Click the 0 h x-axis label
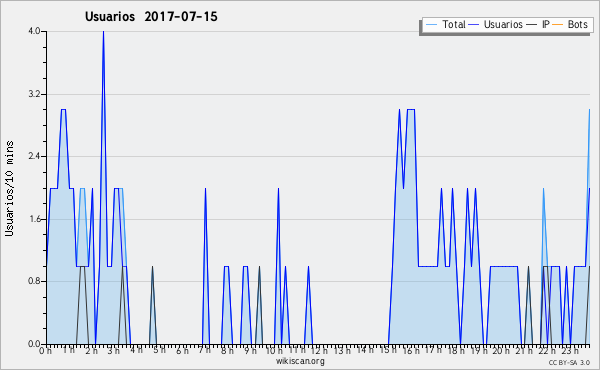The width and height of the screenshot is (600, 370). coord(46,350)
